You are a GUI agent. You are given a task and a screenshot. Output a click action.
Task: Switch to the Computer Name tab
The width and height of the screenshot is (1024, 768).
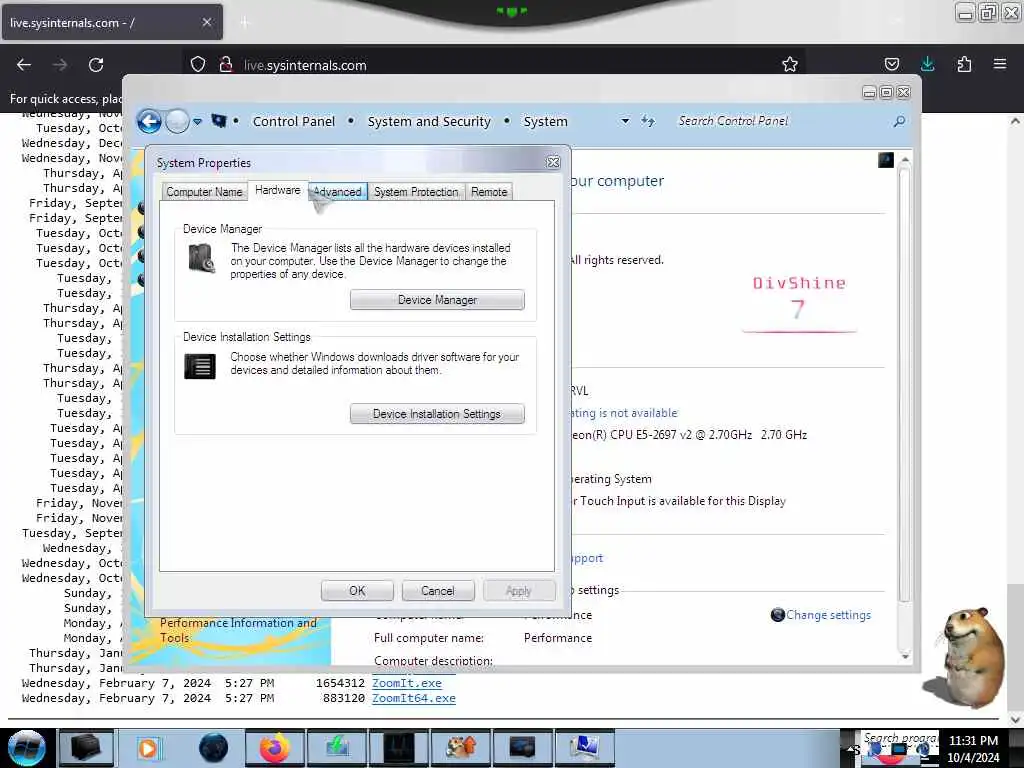[204, 191]
